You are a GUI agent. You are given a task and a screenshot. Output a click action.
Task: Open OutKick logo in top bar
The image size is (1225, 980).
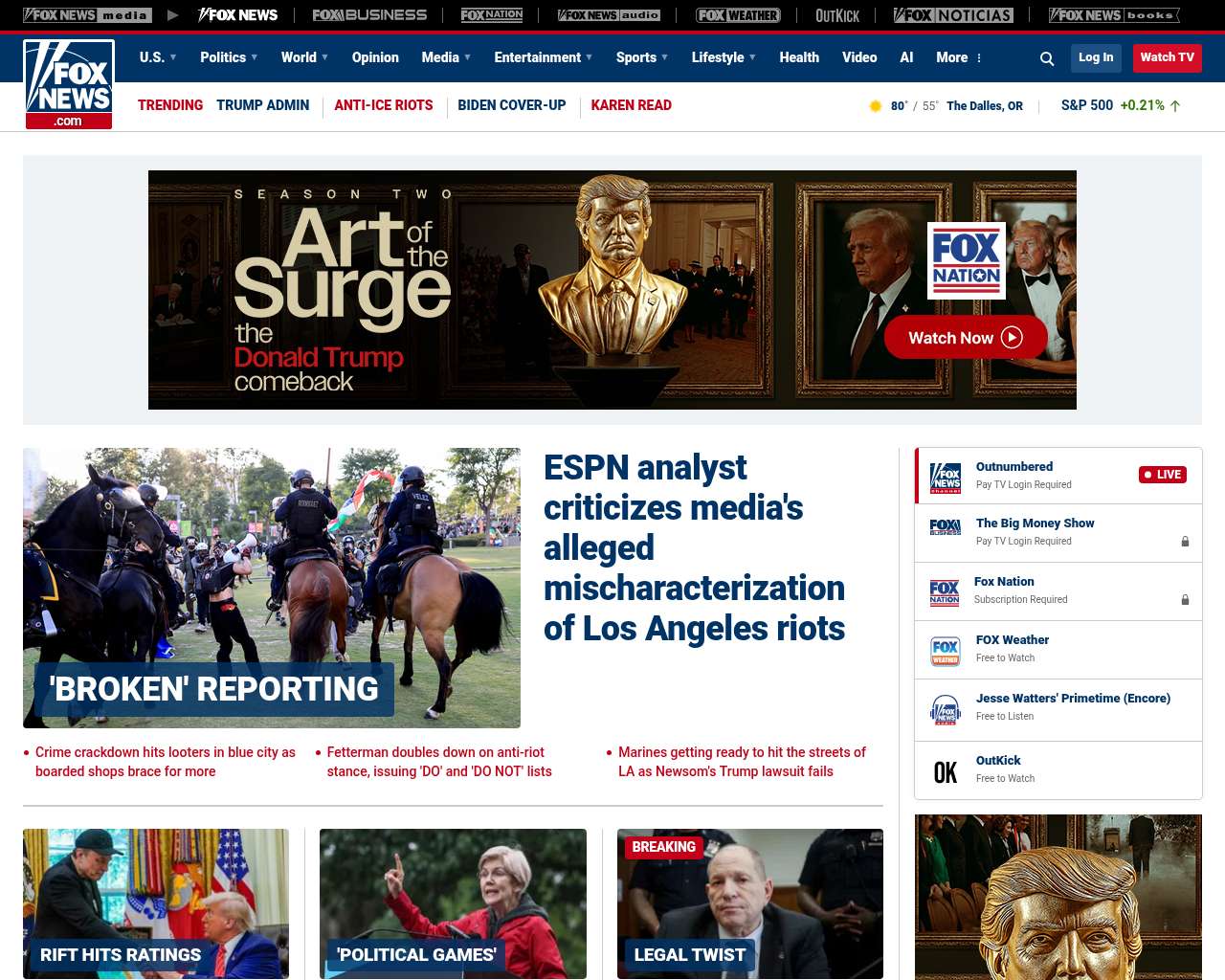pos(837,15)
